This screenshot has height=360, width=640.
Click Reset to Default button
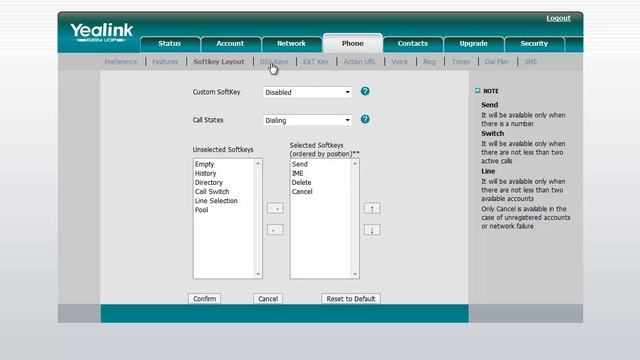pyautogui.click(x=351, y=298)
